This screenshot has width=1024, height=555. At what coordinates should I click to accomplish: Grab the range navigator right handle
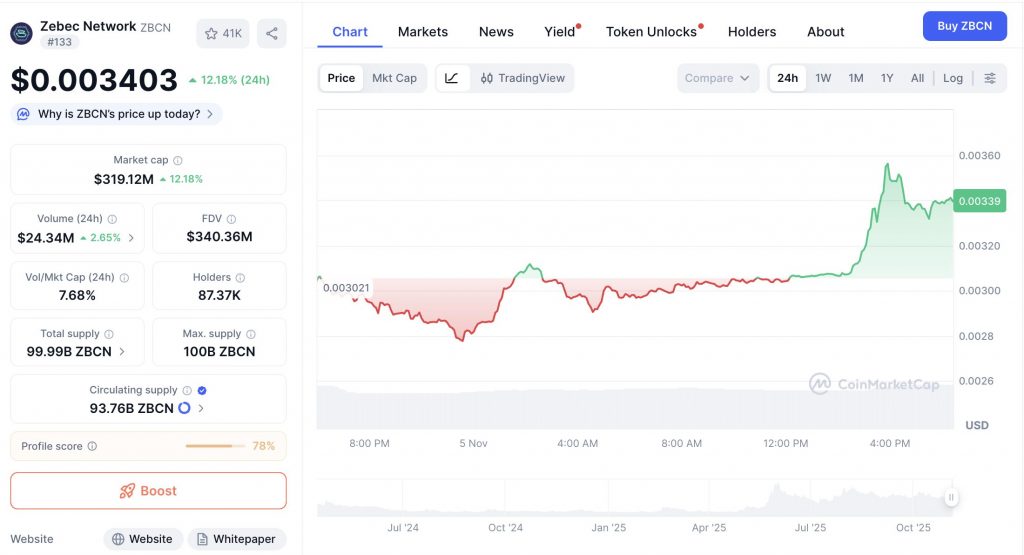(x=951, y=498)
